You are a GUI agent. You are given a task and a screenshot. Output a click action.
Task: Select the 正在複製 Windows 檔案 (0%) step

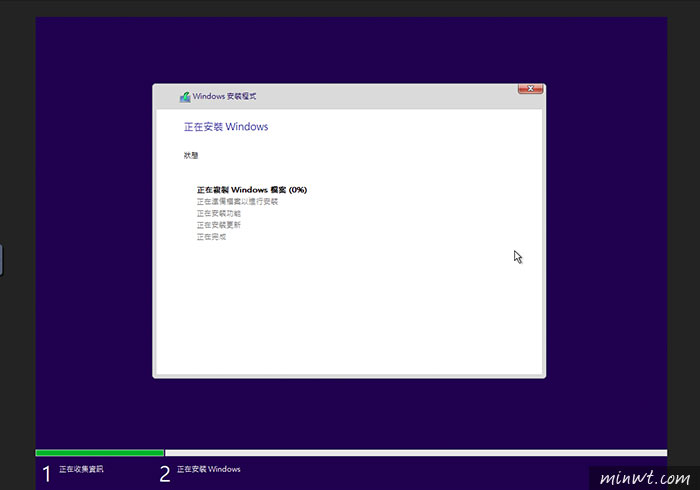click(252, 190)
